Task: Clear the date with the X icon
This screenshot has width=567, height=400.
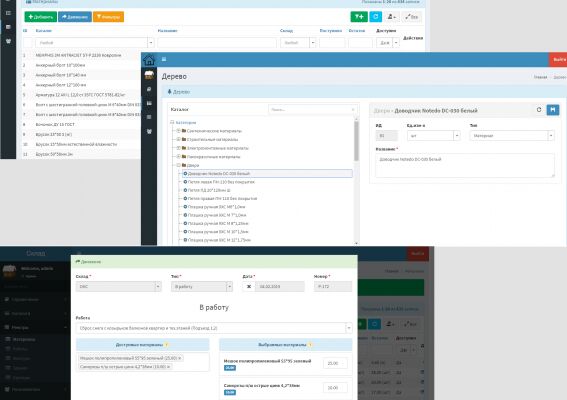Action: (x=248, y=286)
